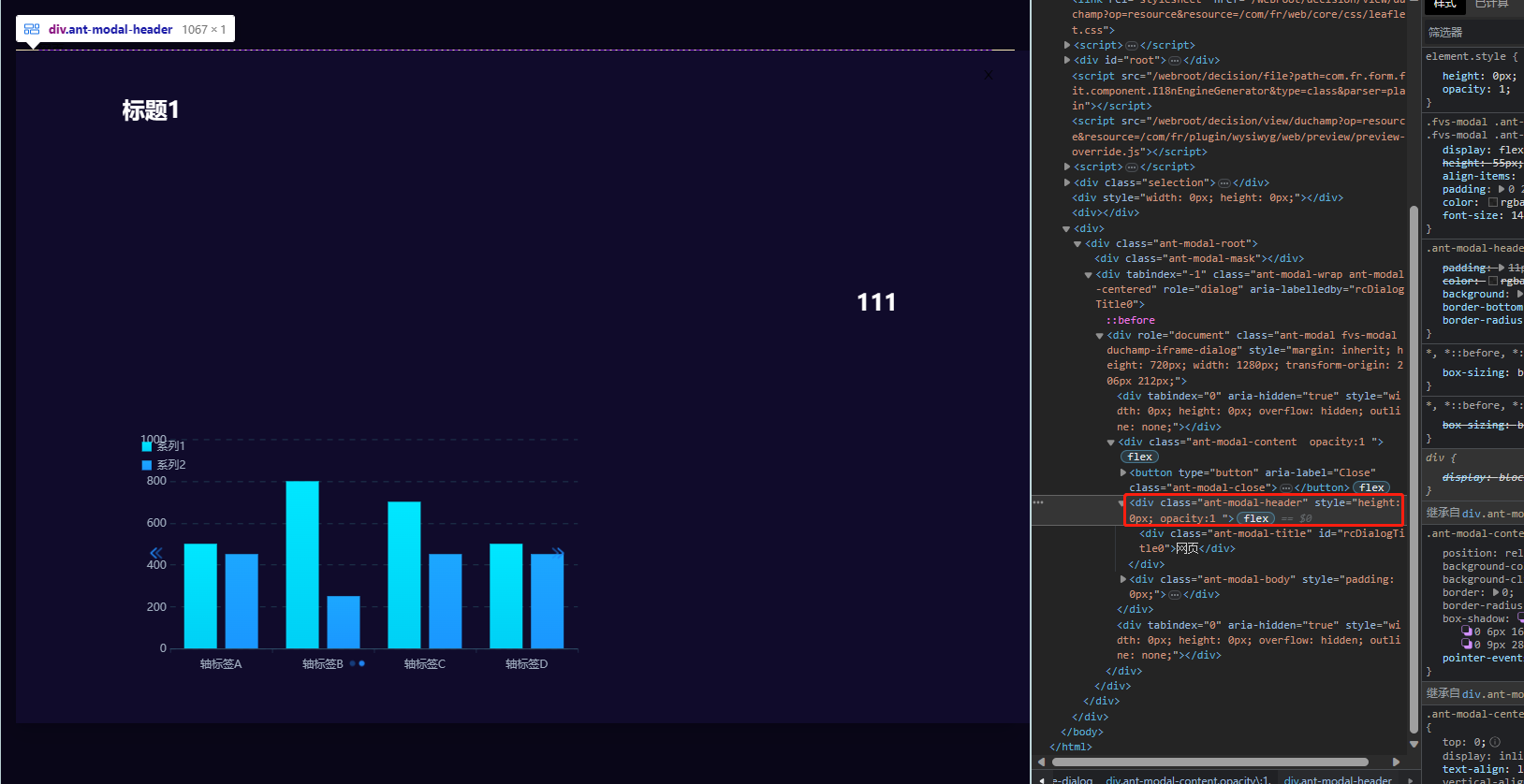The height and width of the screenshot is (784, 1524).
Task: Select div.ant-modal-header breadcrumb at bottom
Action: [x=1338, y=779]
